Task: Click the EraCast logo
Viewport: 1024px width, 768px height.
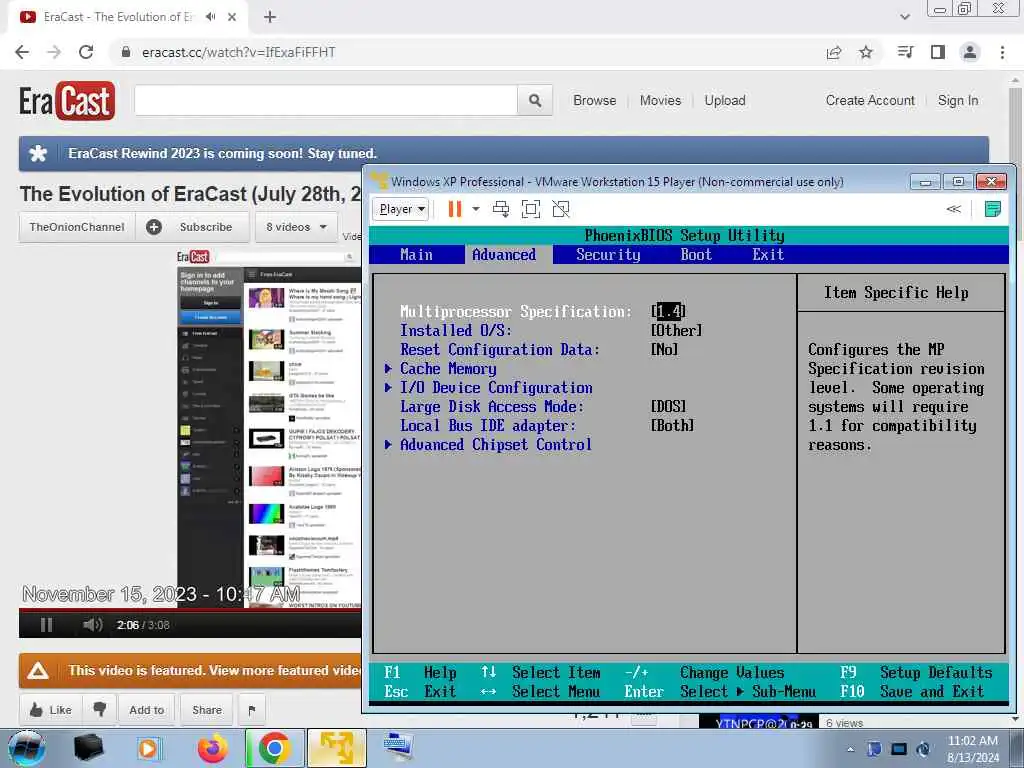Action: 67,101
